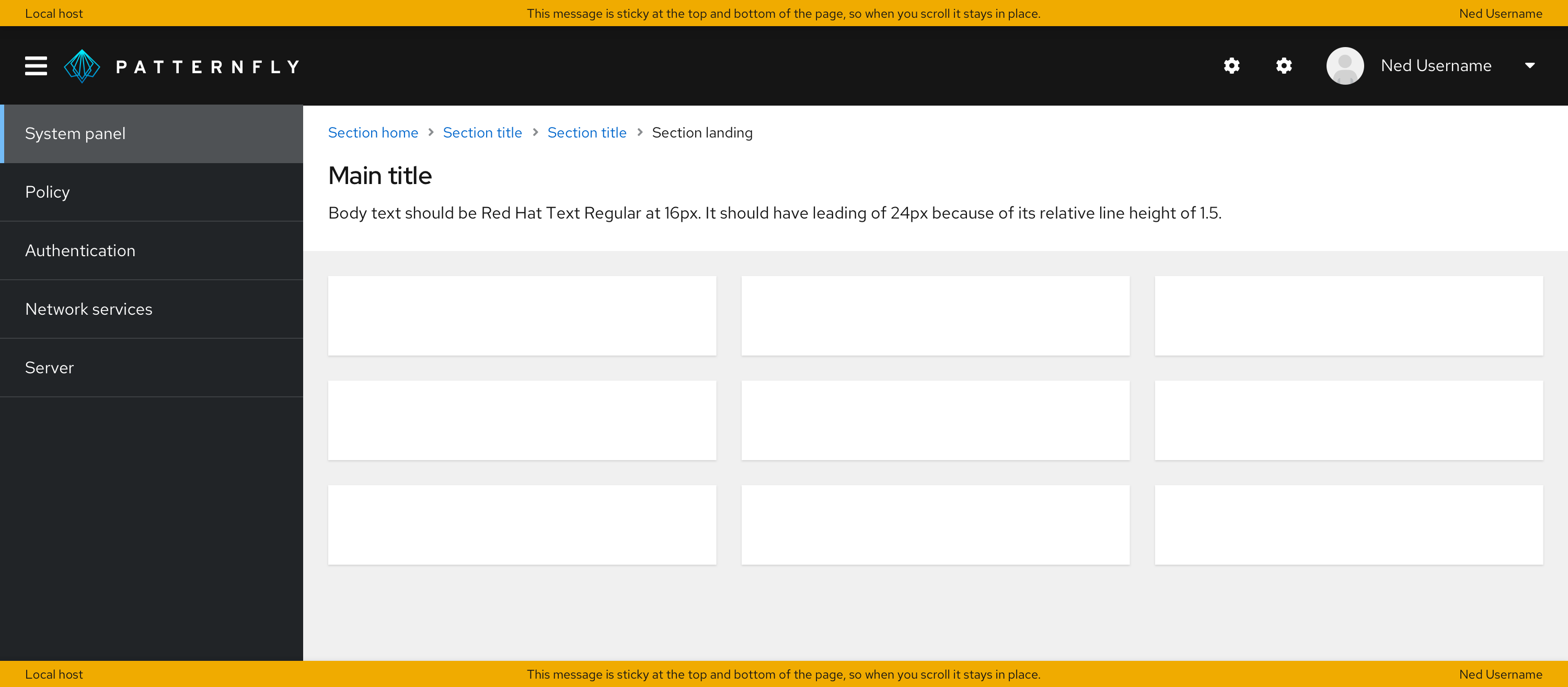
Task: Expand the second Section title breadcrumb
Action: [x=587, y=132]
